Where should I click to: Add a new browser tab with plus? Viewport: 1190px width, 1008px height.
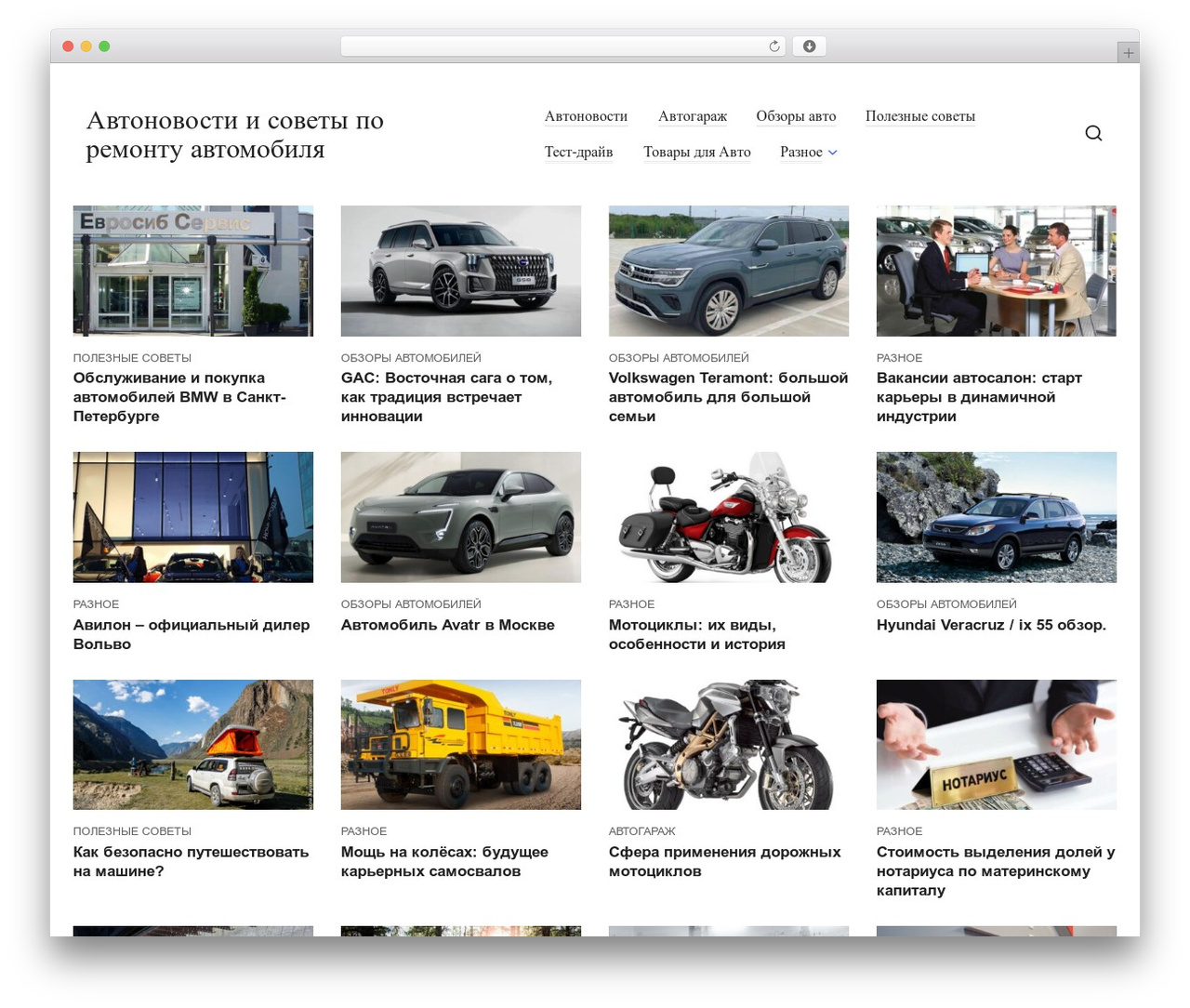click(1128, 53)
